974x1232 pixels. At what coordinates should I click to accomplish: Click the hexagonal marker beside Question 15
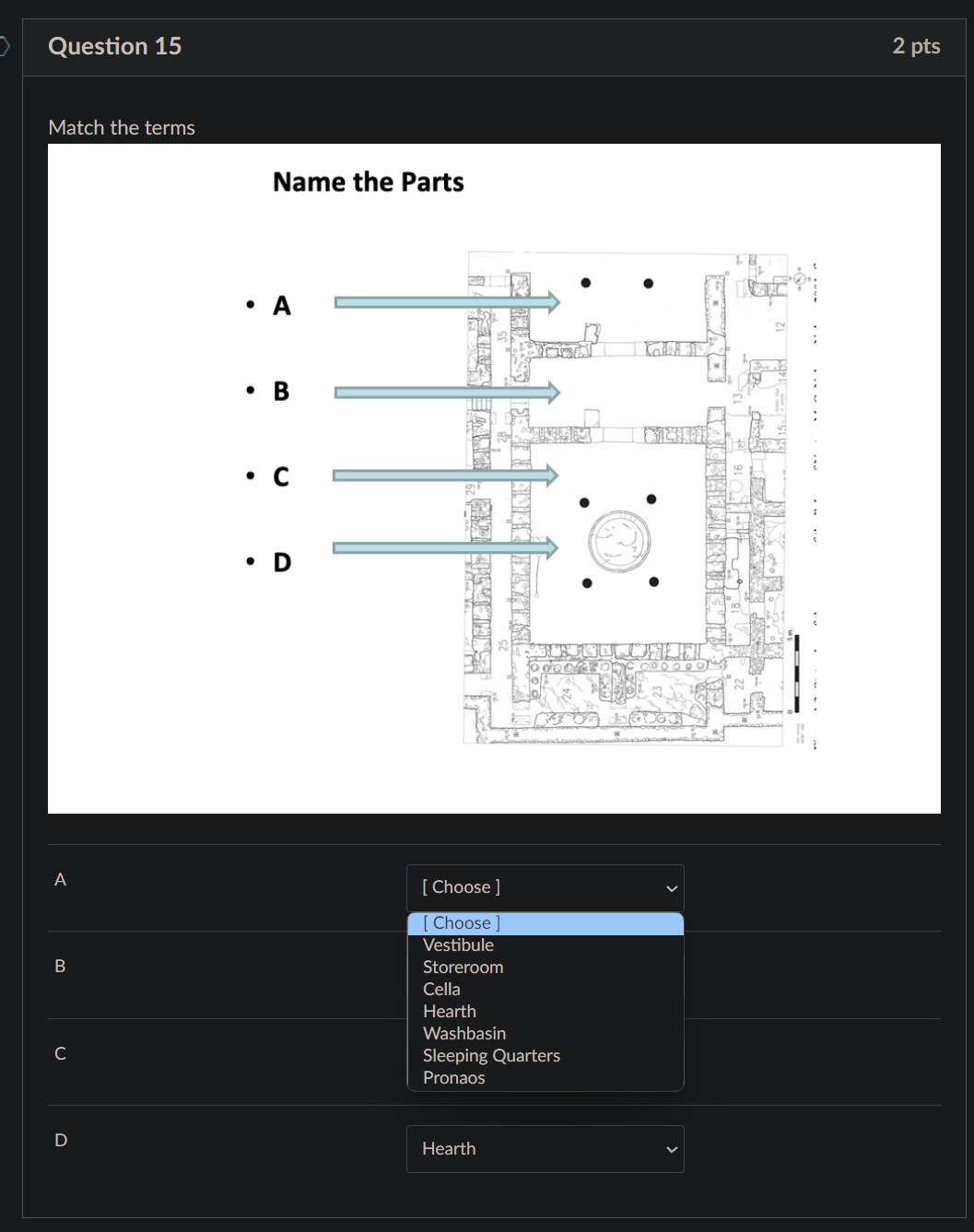point(3,45)
